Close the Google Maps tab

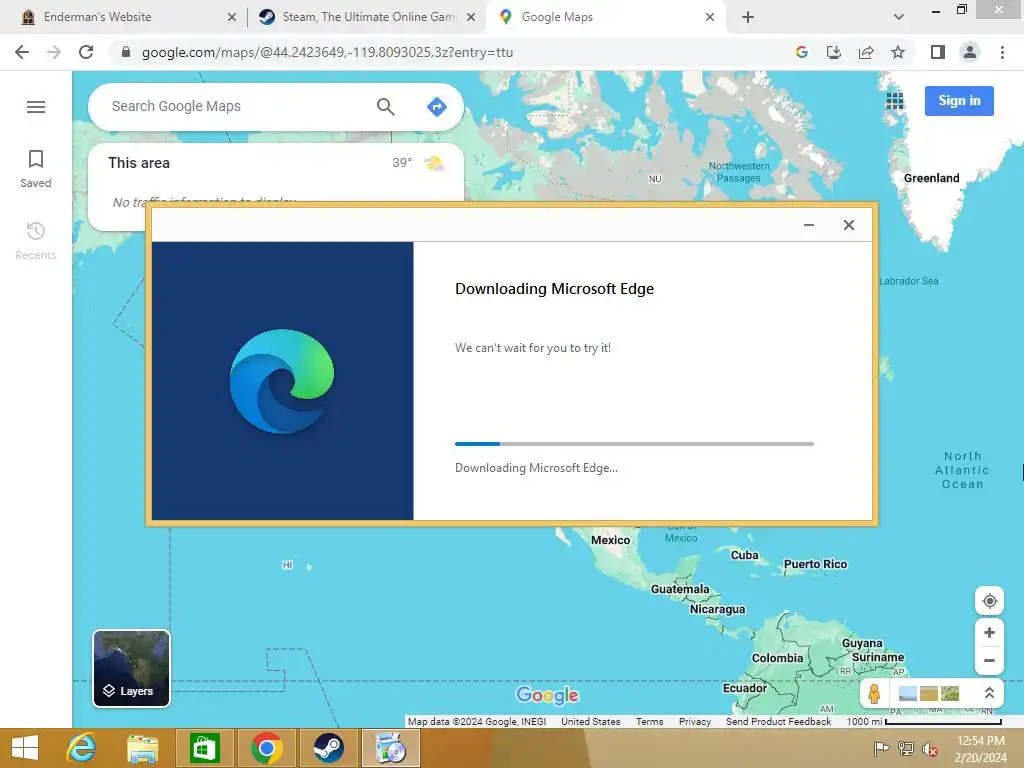[x=709, y=17]
